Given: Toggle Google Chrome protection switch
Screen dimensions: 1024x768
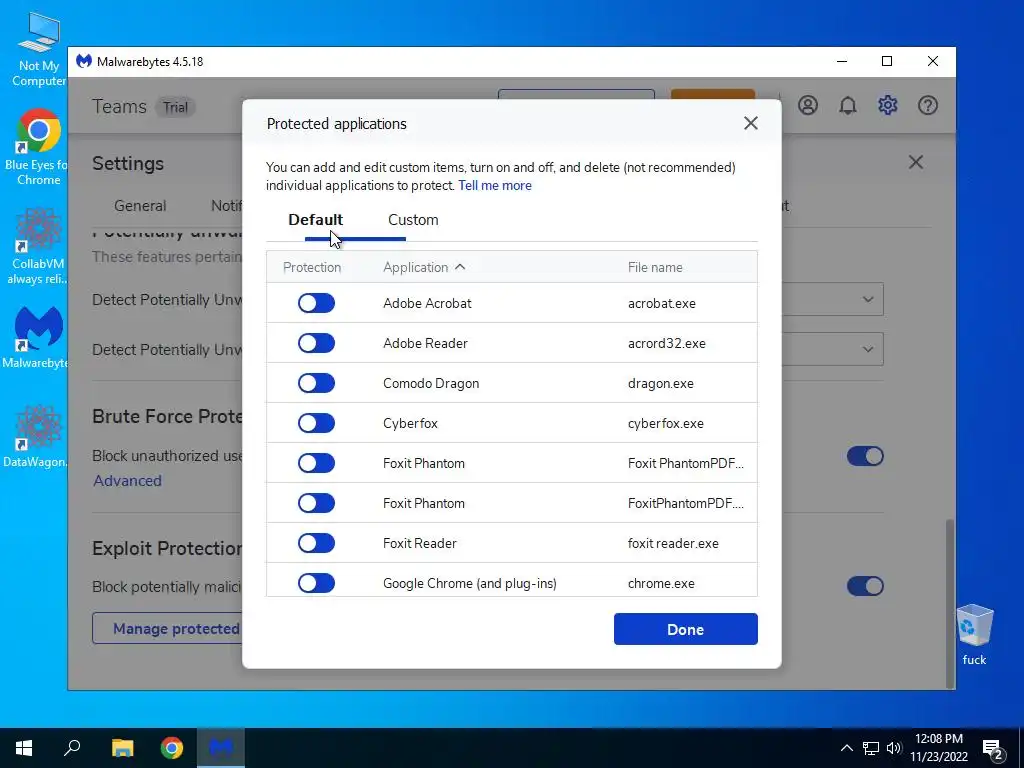Looking at the screenshot, I should (x=316, y=583).
